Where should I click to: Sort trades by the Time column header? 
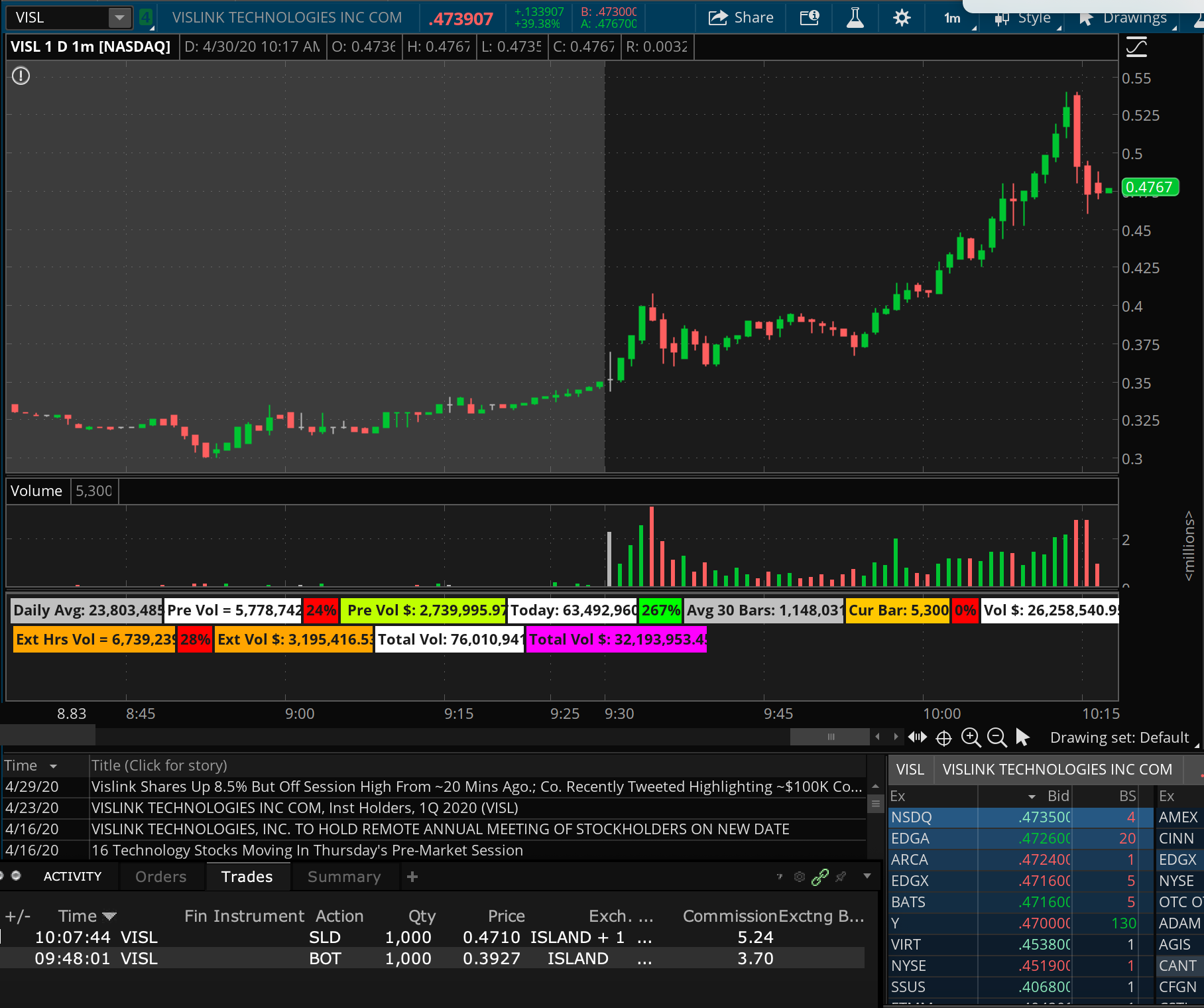(x=87, y=916)
